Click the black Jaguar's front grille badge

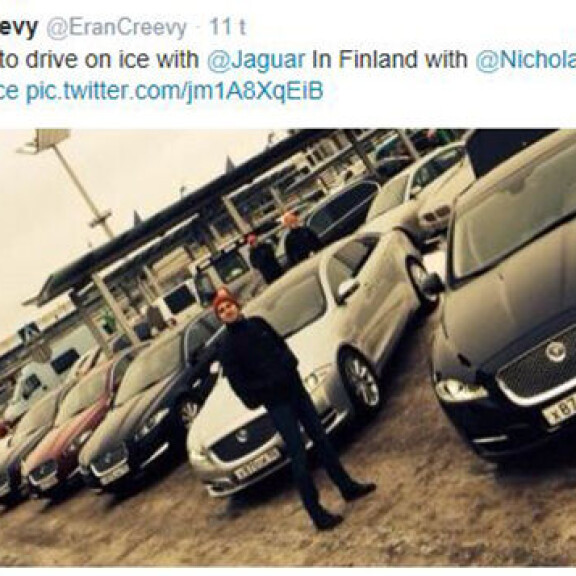[x=555, y=353]
